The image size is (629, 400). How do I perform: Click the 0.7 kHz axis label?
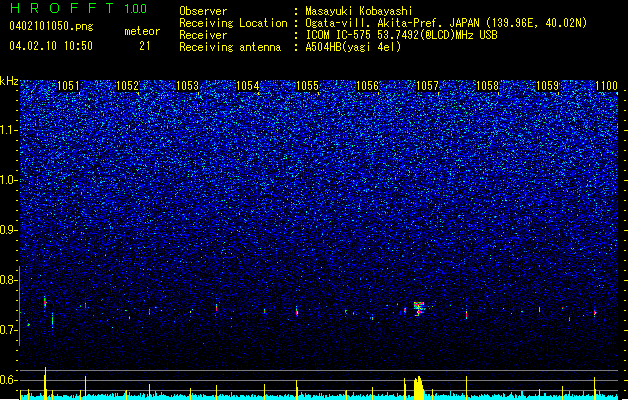[8, 330]
